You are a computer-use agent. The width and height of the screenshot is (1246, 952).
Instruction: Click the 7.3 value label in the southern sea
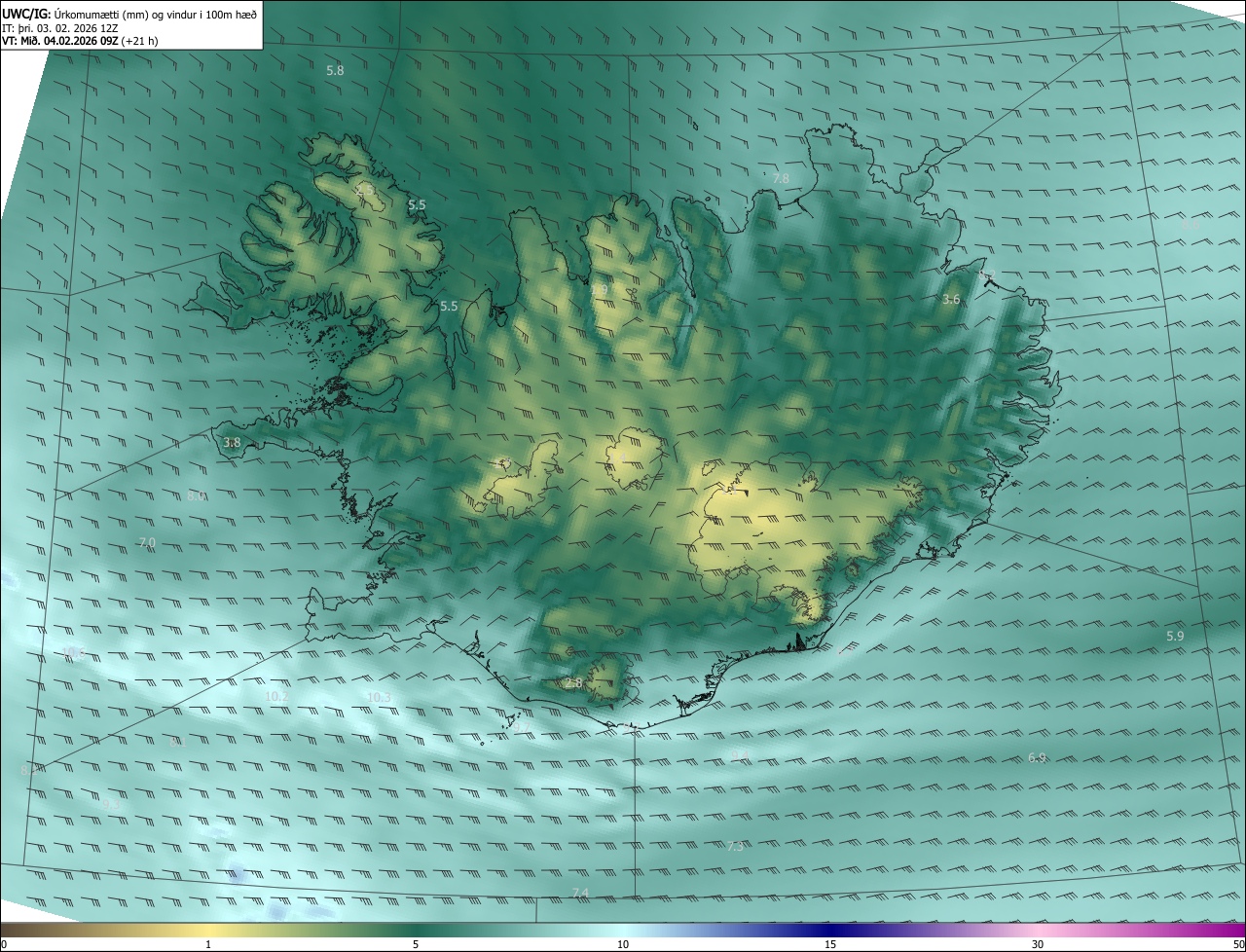(x=735, y=848)
